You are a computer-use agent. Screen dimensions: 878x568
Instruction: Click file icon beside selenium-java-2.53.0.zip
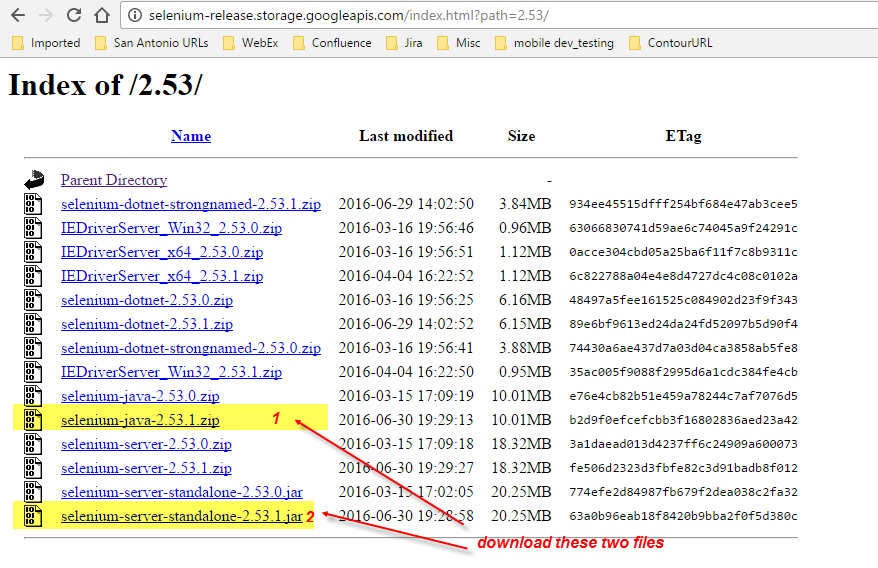pyautogui.click(x=33, y=396)
